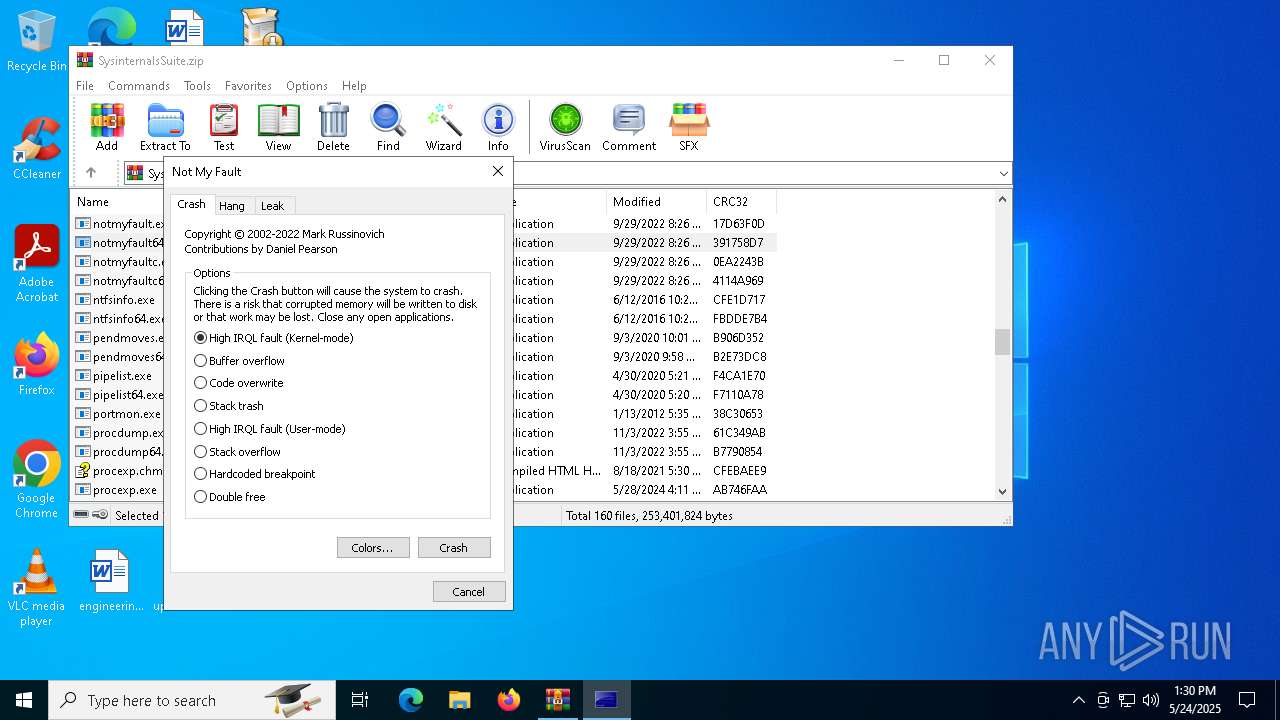Select the Code overwrite option
This screenshot has height=720, width=1280.
pos(239,383)
